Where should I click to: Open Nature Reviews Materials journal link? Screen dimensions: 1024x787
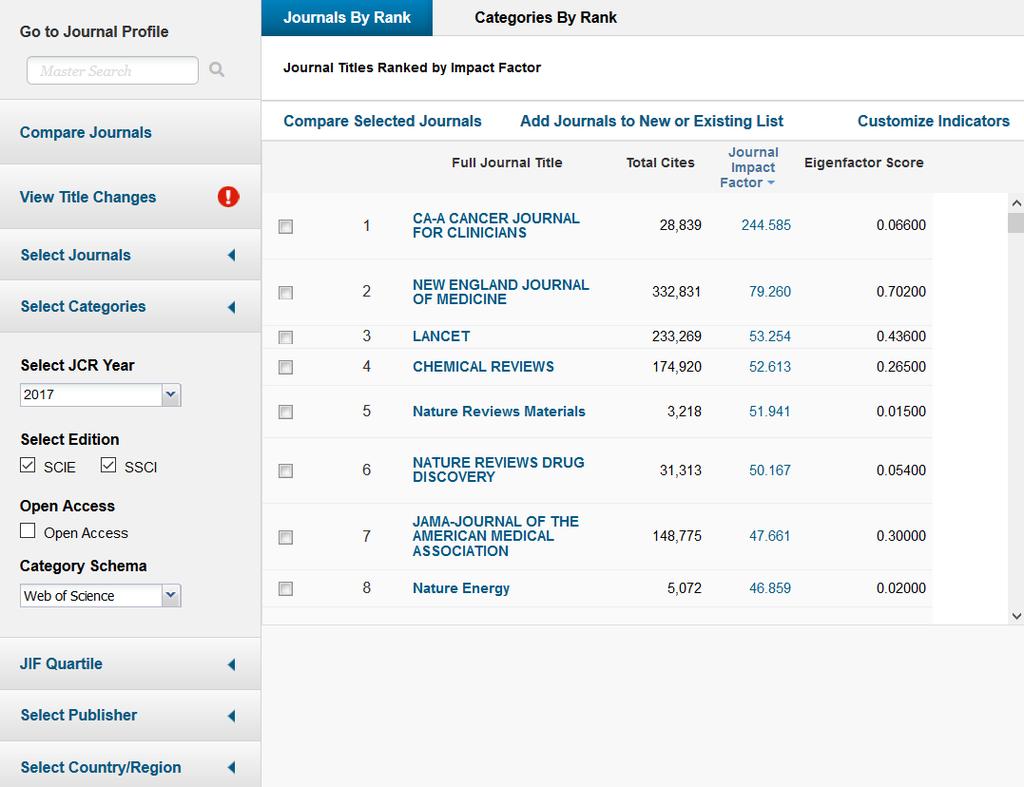[498, 411]
